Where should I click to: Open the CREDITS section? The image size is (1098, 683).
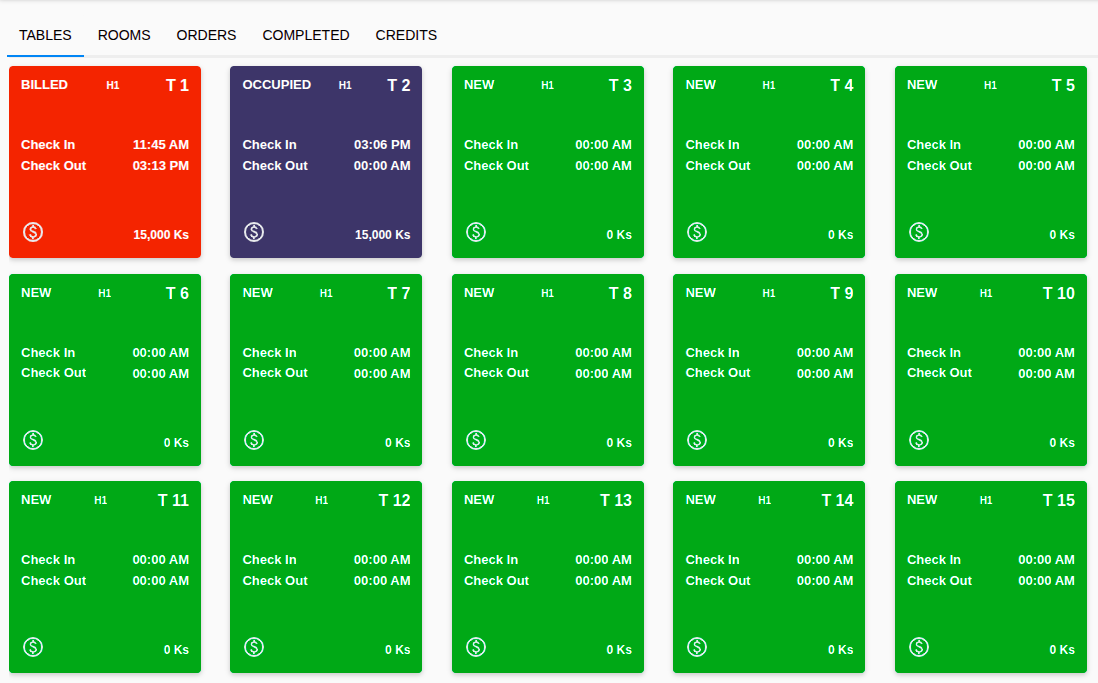click(406, 35)
